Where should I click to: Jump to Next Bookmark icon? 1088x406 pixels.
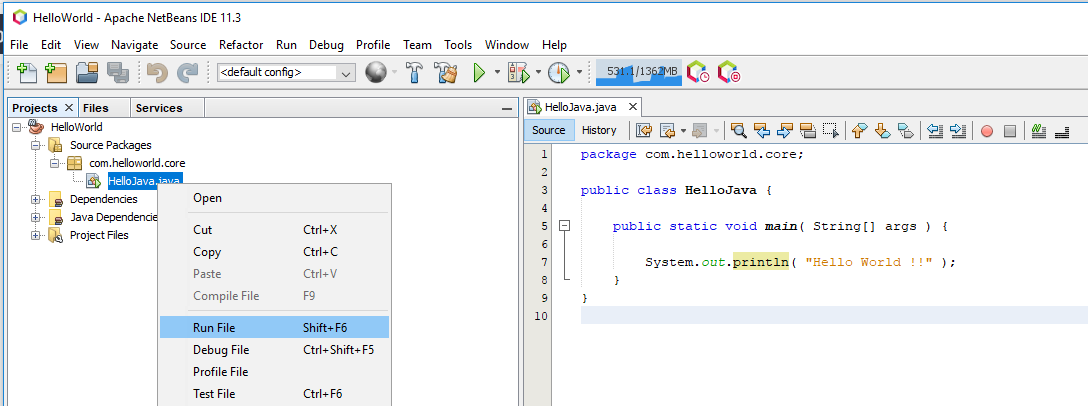click(883, 130)
